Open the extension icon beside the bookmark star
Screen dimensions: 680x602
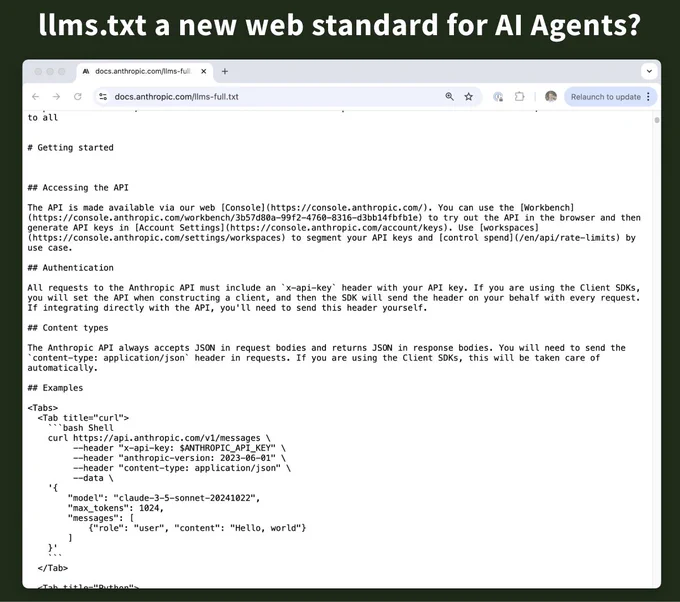(x=498, y=97)
